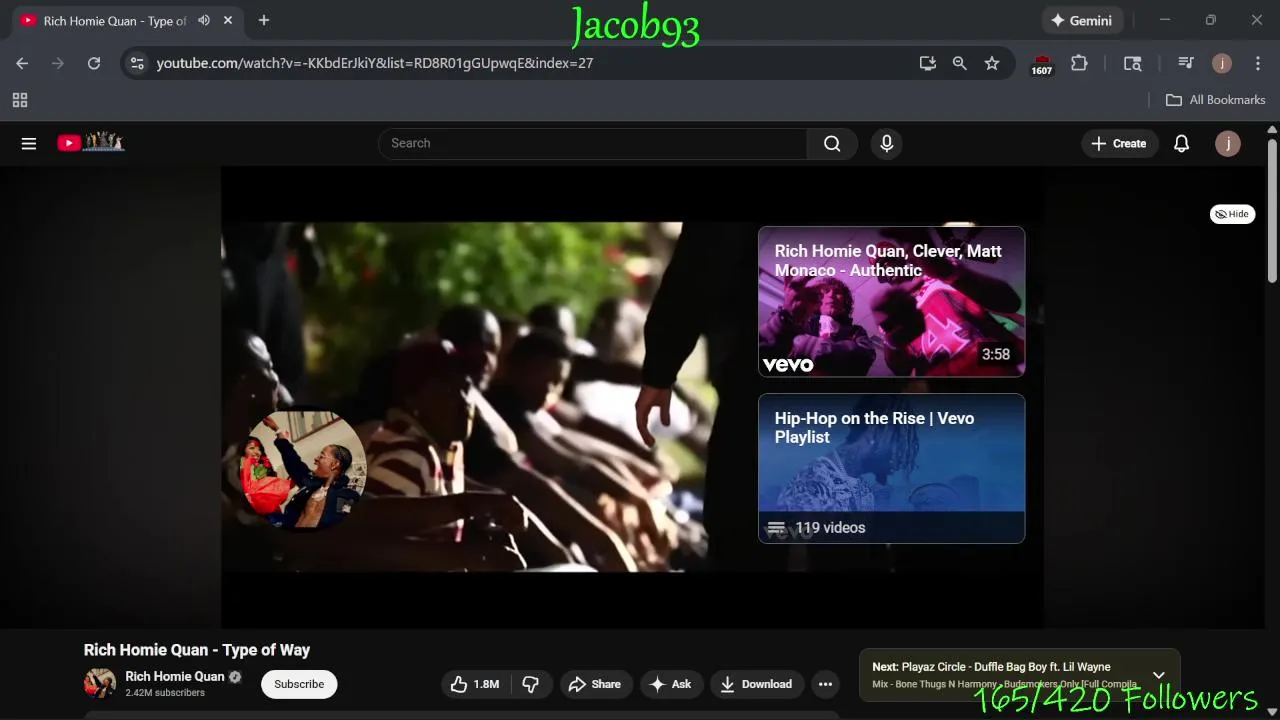
Task: Click the search magnifier button
Action: 832,143
